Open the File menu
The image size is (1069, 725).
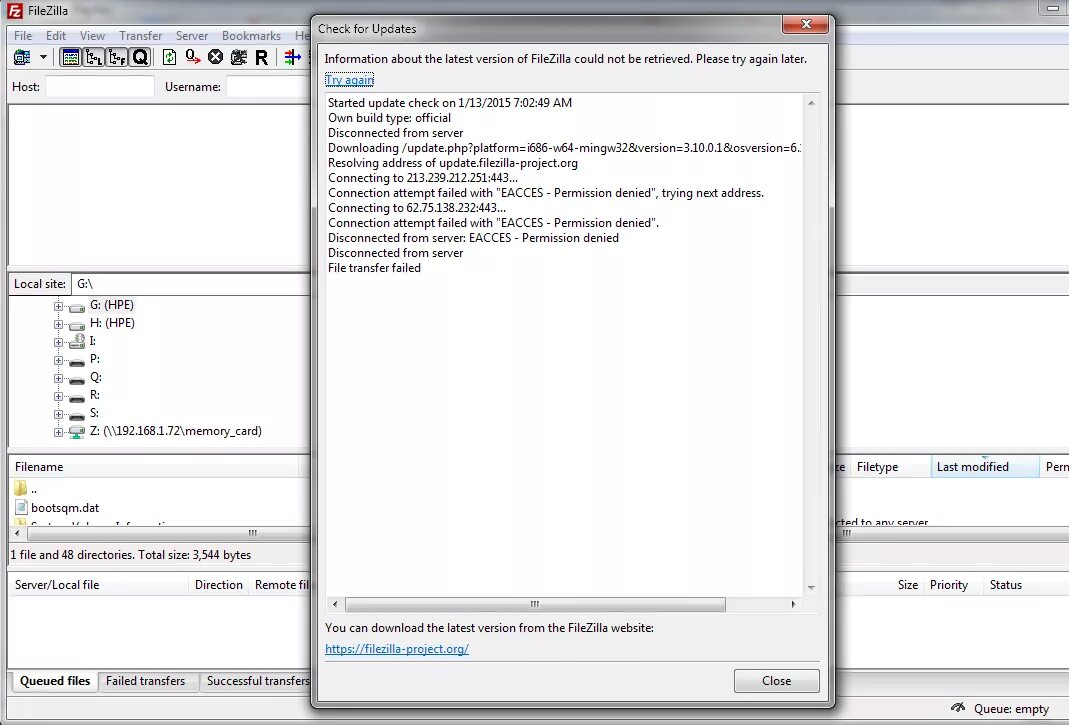pos(22,35)
